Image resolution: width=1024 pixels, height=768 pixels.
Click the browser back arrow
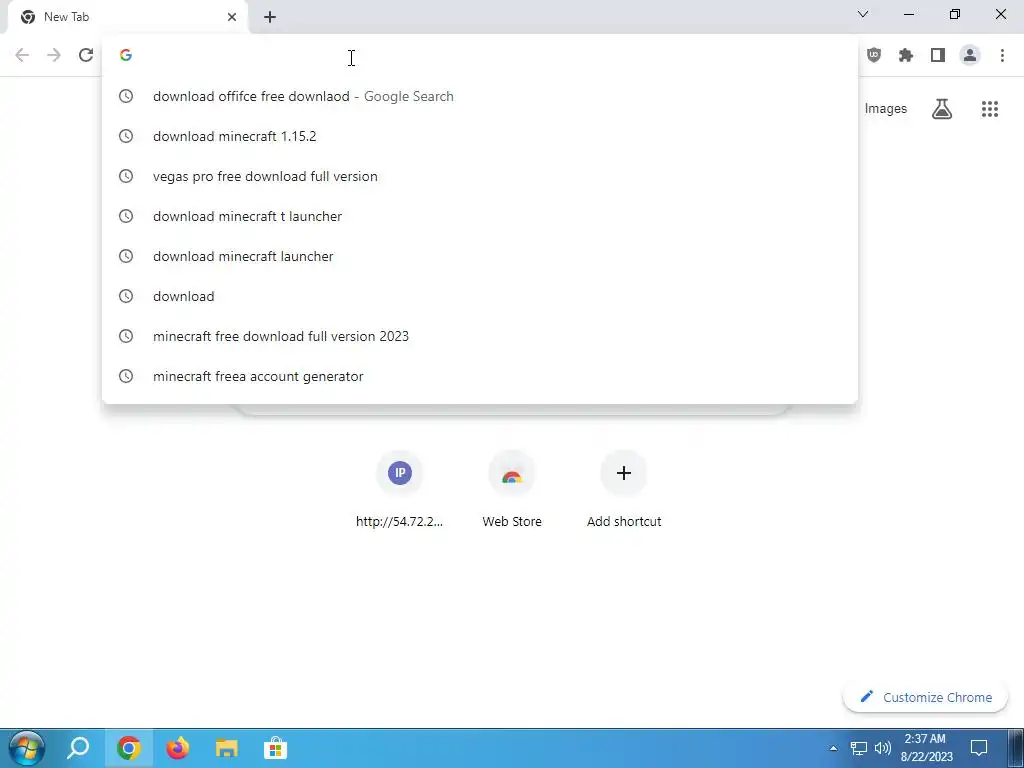point(22,56)
